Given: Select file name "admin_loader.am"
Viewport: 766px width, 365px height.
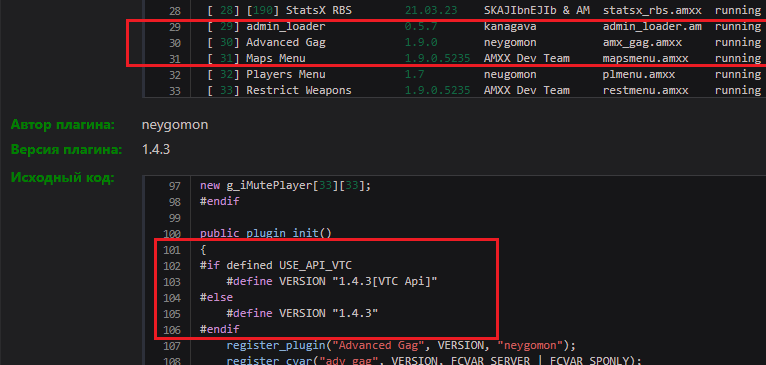Looking at the screenshot, I should click(x=652, y=26).
